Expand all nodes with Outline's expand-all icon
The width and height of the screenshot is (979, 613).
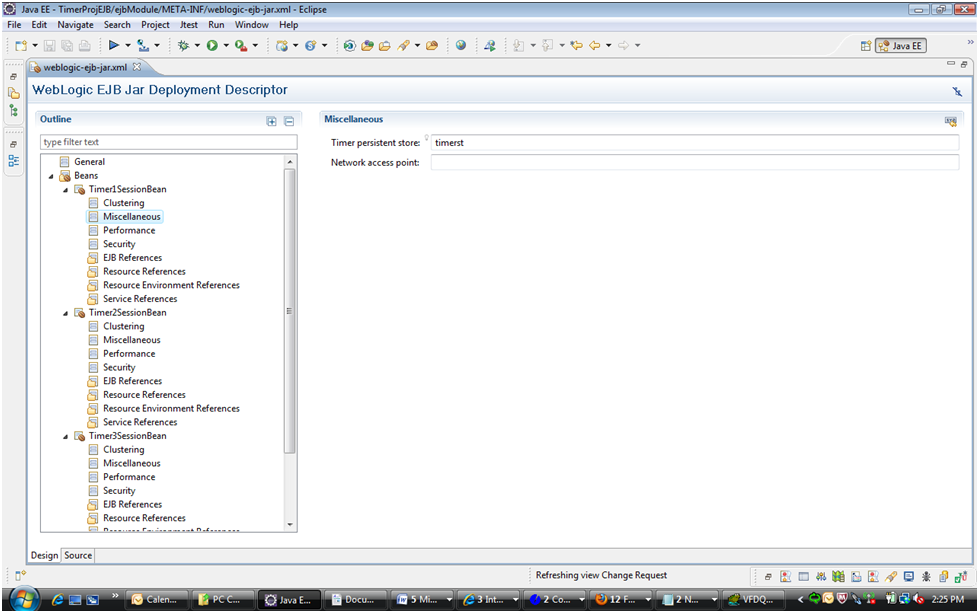pyautogui.click(x=271, y=120)
